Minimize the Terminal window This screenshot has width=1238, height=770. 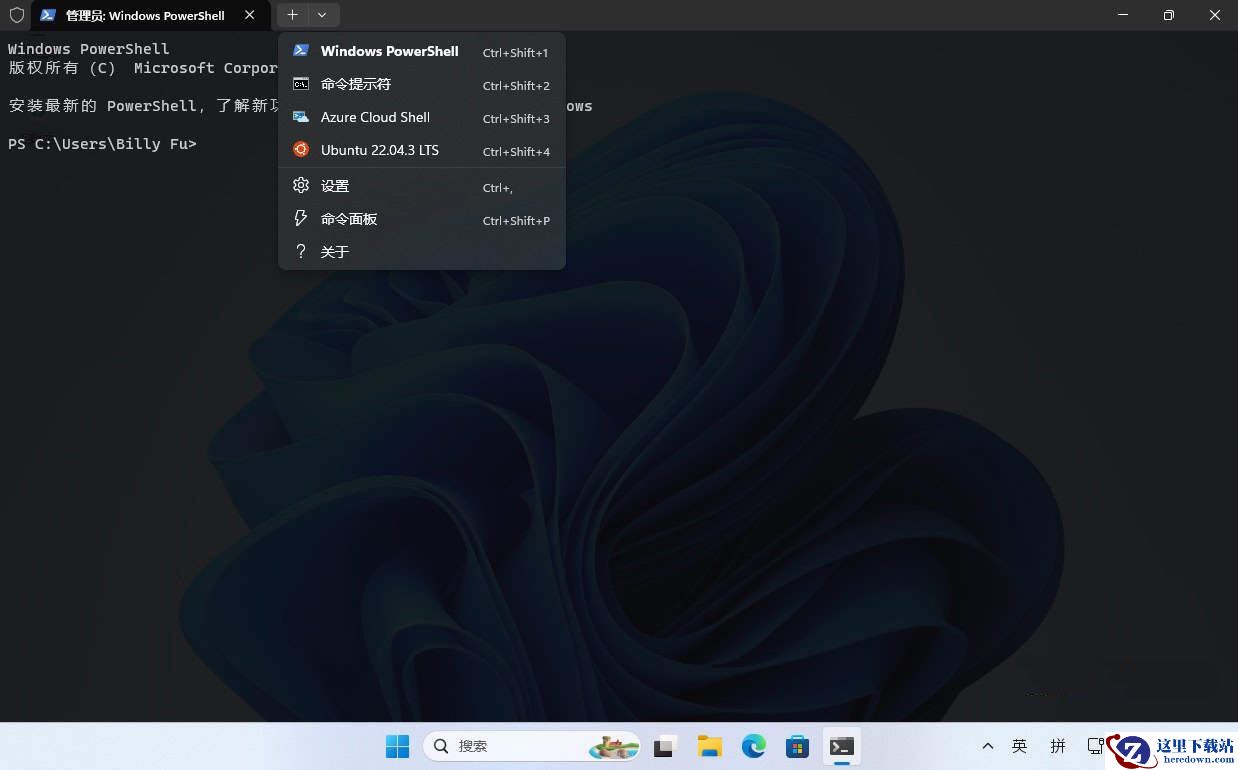click(x=1124, y=15)
